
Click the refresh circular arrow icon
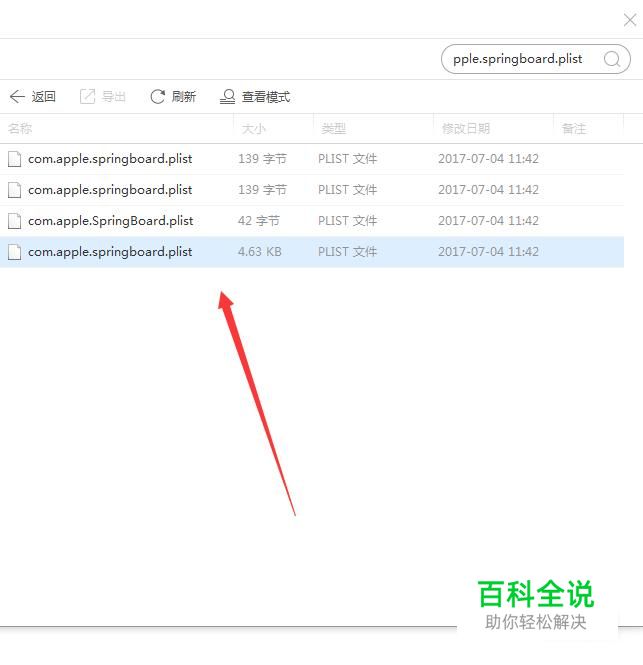(x=158, y=96)
